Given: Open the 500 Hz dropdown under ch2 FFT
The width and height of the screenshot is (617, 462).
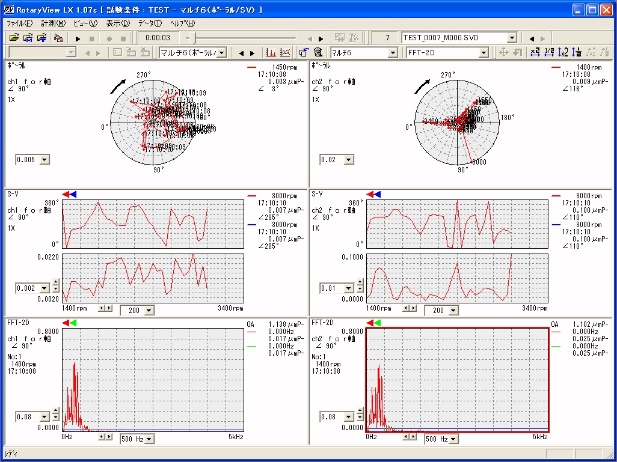Looking at the screenshot, I should (x=453, y=439).
